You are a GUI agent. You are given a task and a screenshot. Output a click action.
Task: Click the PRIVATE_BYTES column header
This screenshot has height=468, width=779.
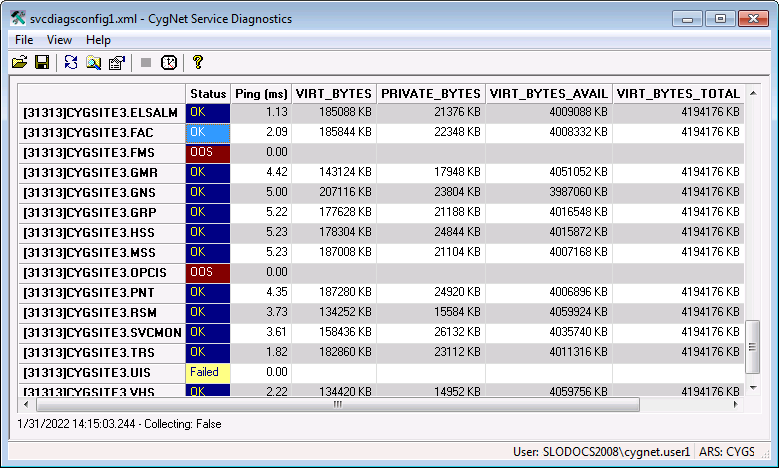[431, 94]
